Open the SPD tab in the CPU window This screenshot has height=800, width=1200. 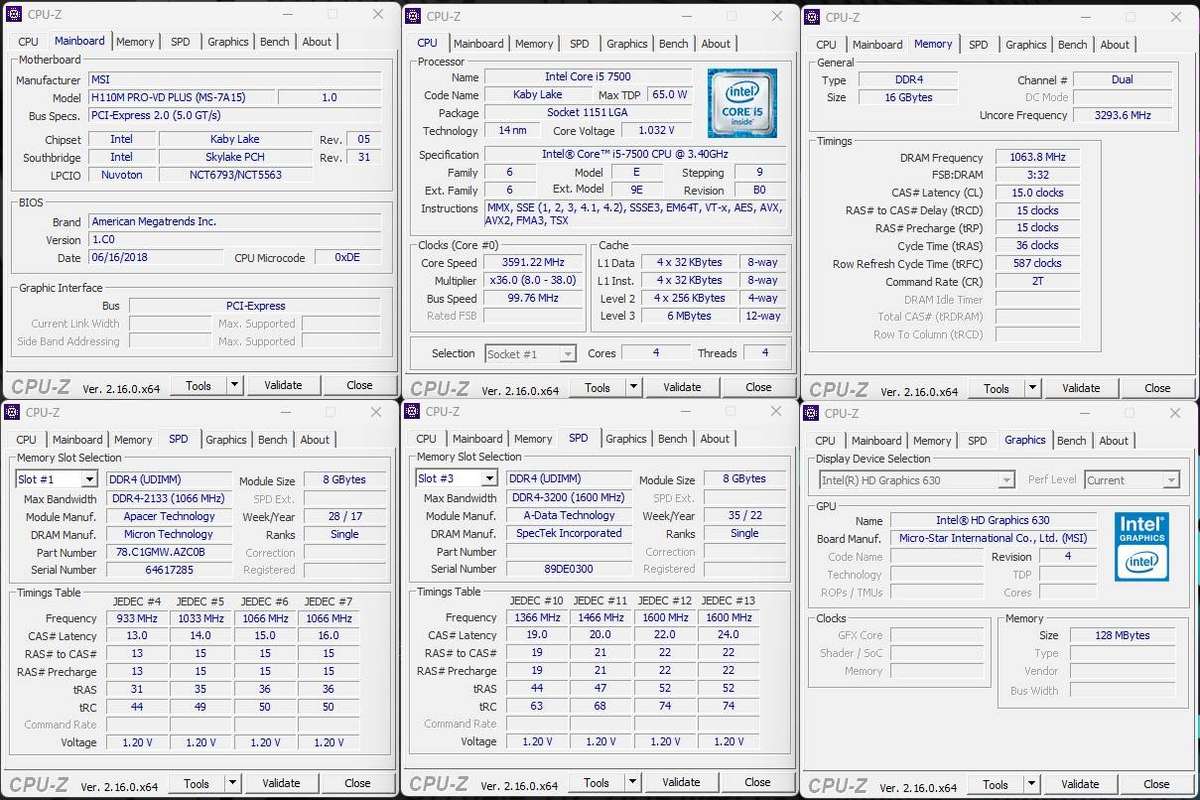click(580, 43)
